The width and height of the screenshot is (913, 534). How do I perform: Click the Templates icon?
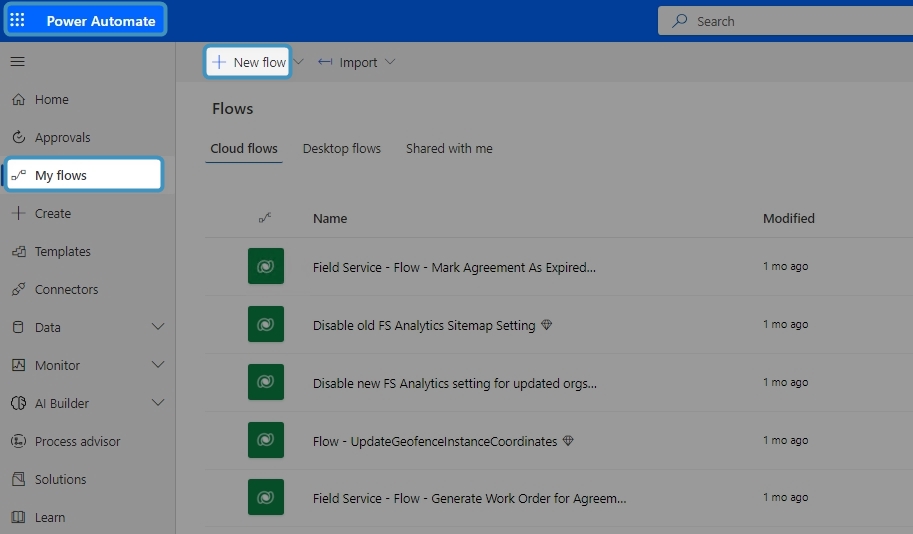pos(19,252)
